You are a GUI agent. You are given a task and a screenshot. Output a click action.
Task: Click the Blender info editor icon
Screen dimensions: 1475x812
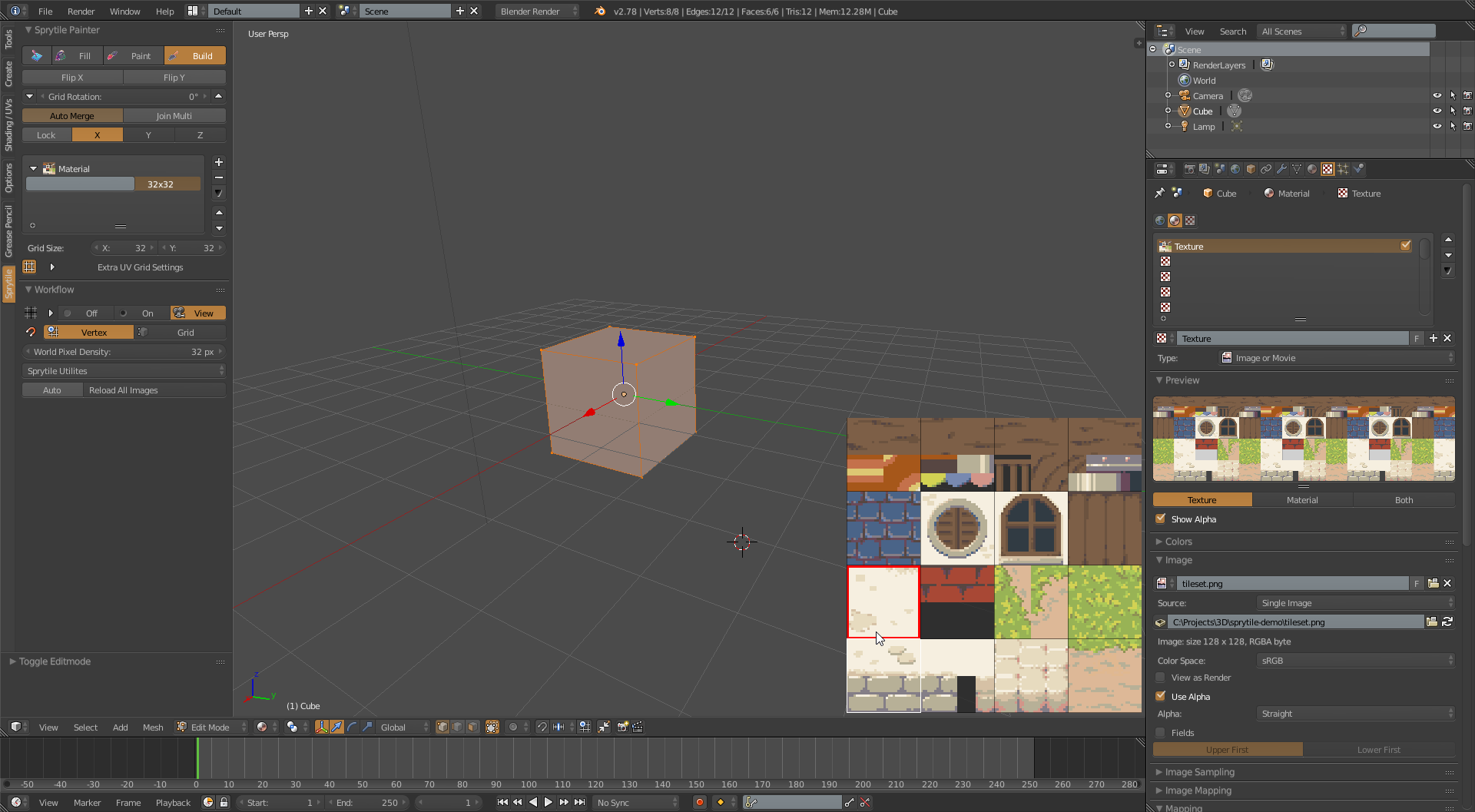[x=15, y=11]
